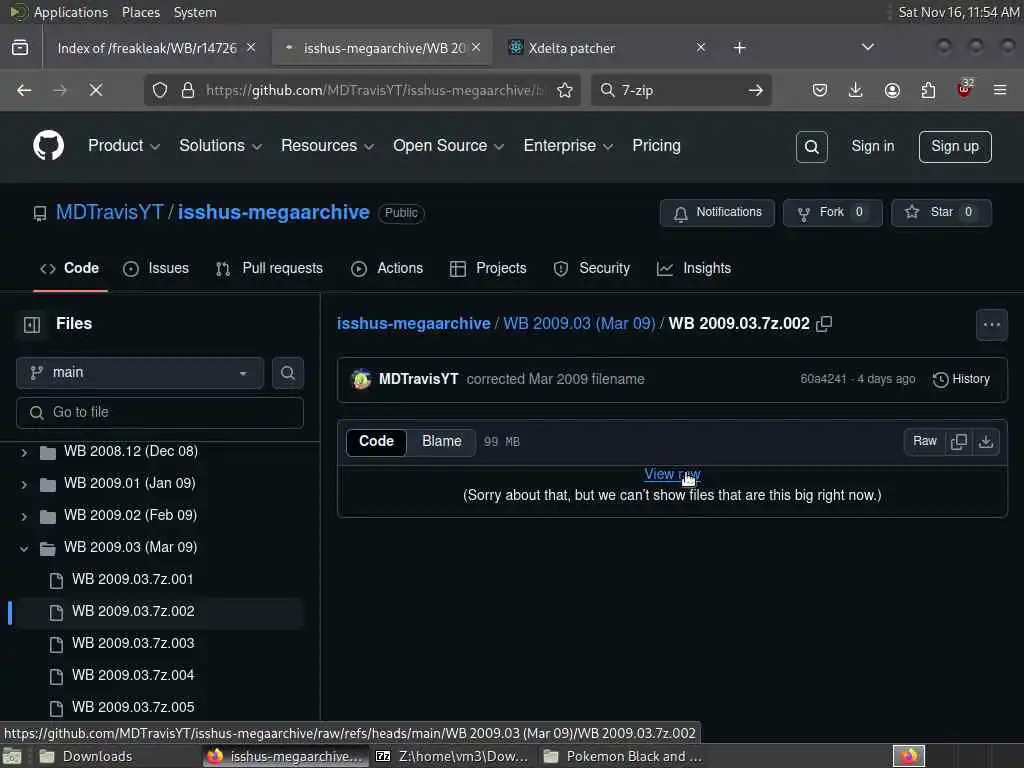Click the Firefox icon in the system tray
The image size is (1024, 768).
908,756
